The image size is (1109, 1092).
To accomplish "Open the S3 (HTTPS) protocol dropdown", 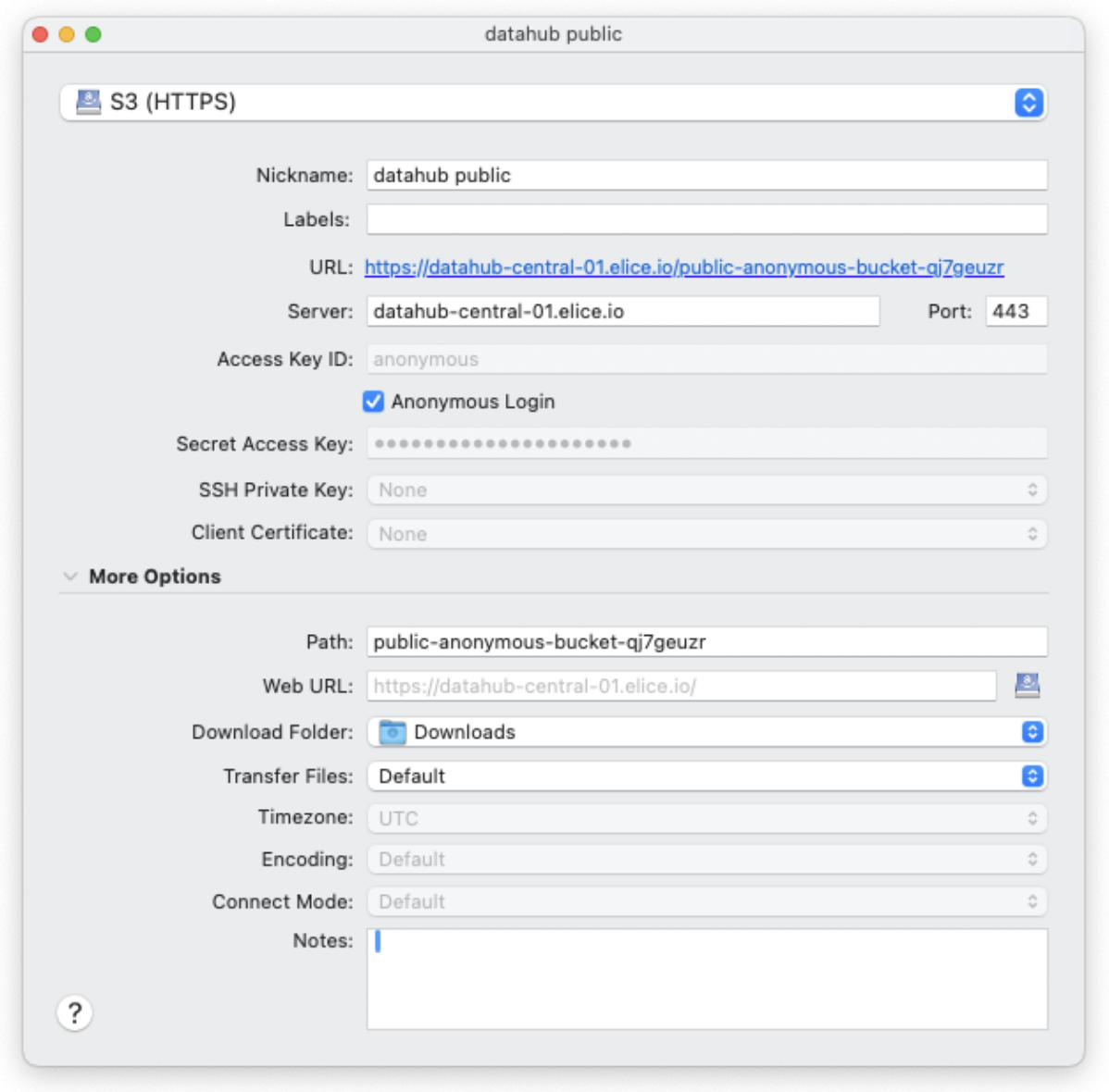I will point(1028,102).
